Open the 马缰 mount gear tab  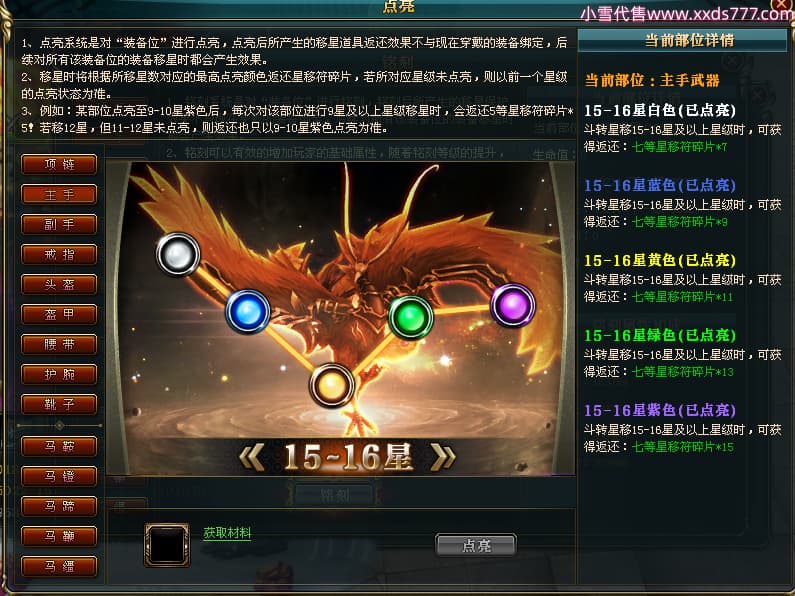[x=59, y=566]
